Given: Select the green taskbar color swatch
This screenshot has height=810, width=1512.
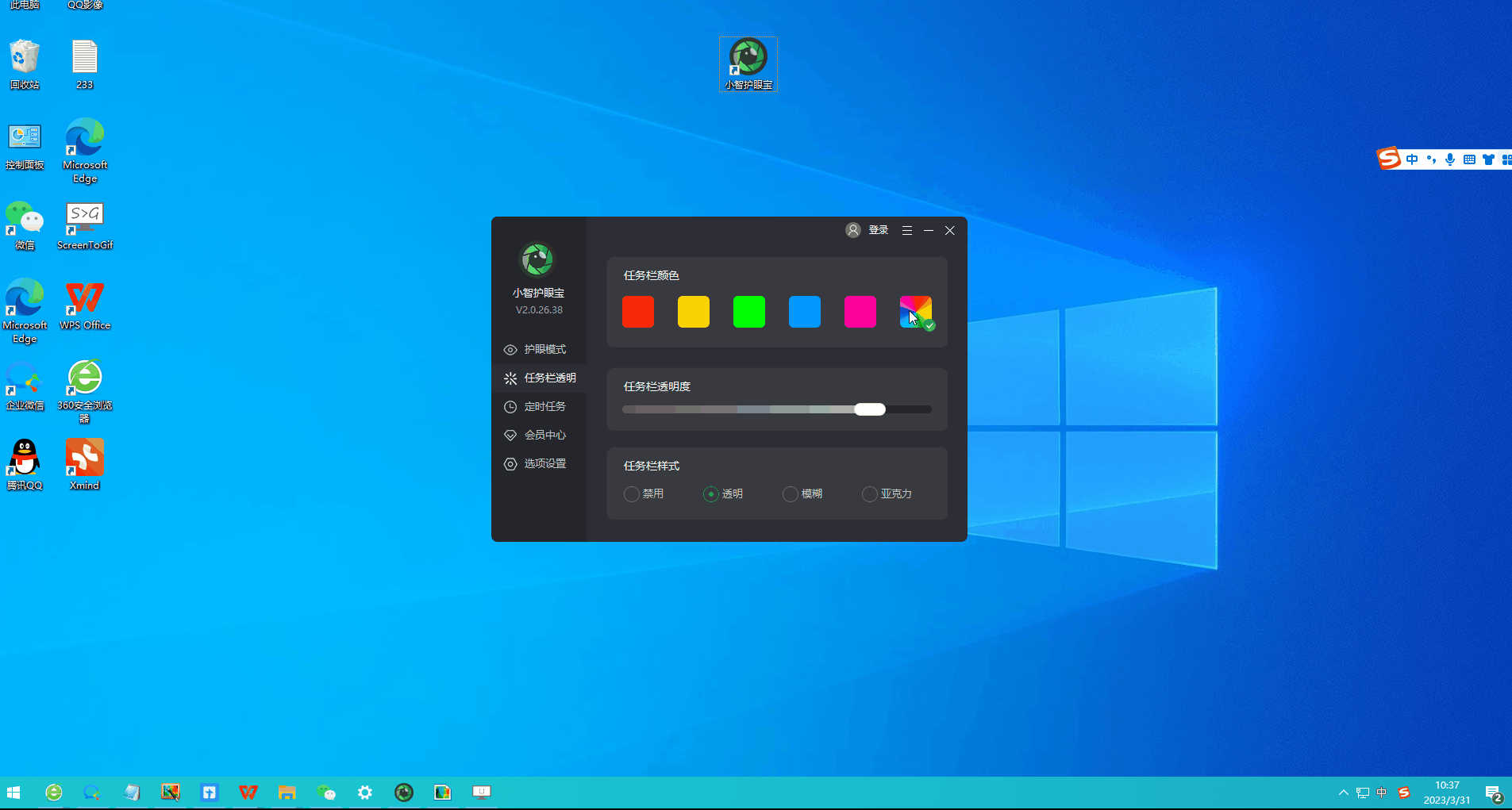Looking at the screenshot, I should coord(748,312).
